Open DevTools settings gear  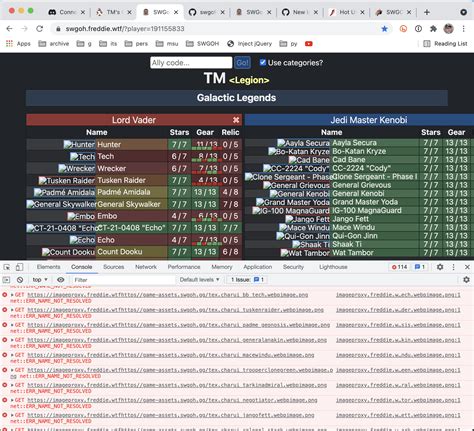click(440, 267)
